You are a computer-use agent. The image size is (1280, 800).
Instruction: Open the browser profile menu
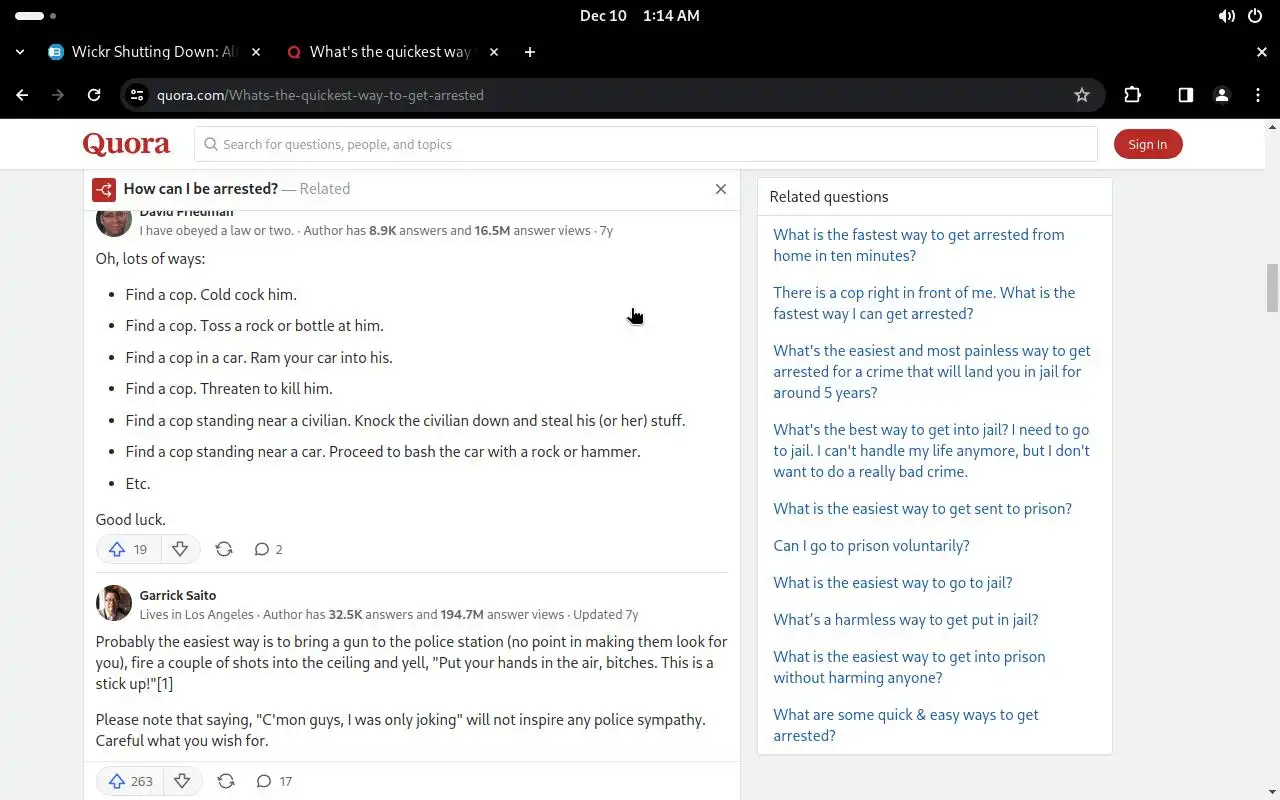[x=1221, y=95]
